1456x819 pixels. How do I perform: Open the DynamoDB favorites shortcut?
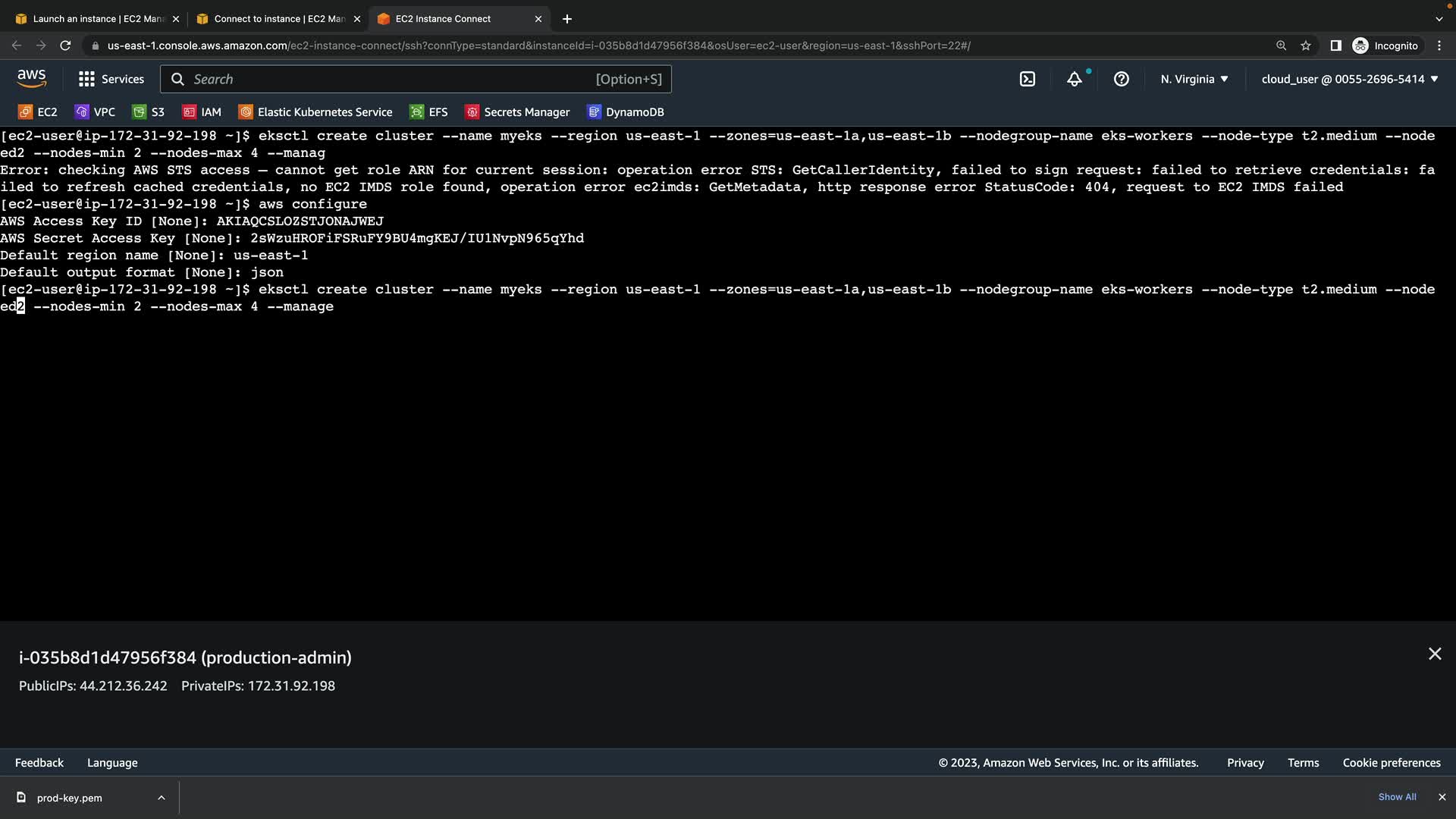click(626, 112)
